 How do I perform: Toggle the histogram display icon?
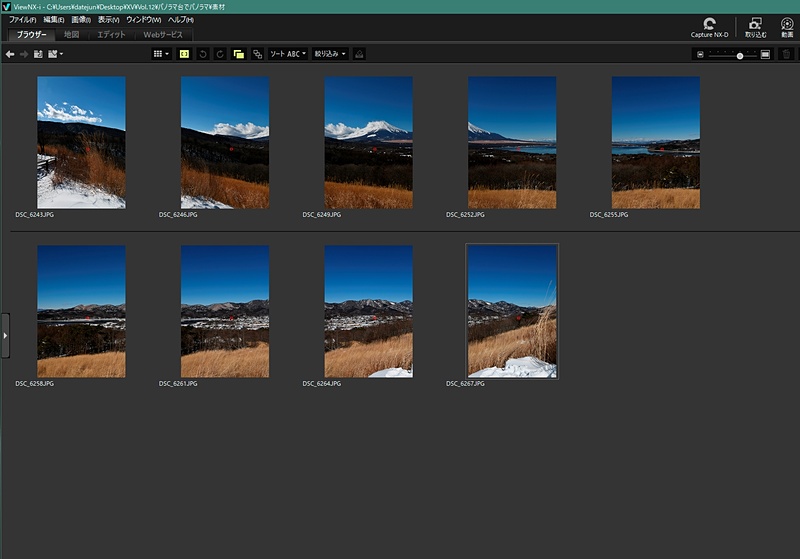click(359, 54)
